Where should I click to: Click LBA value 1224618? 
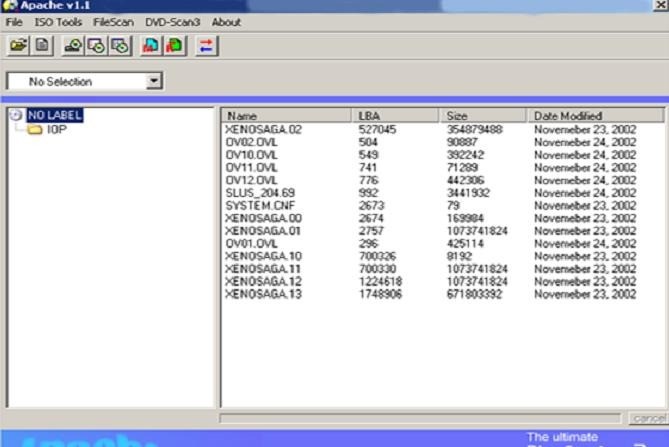tap(380, 282)
